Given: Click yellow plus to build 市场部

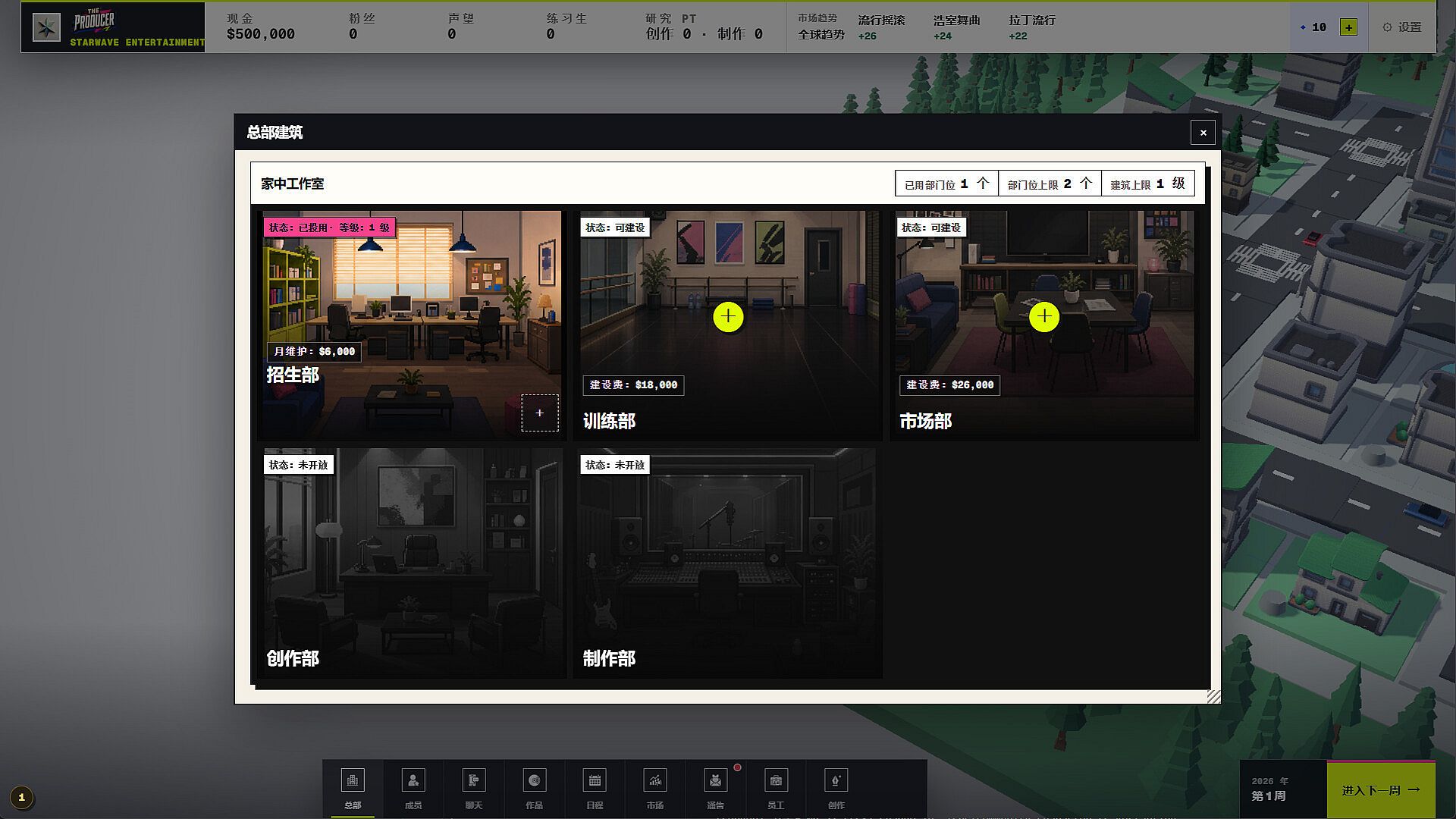Looking at the screenshot, I should point(1044,316).
